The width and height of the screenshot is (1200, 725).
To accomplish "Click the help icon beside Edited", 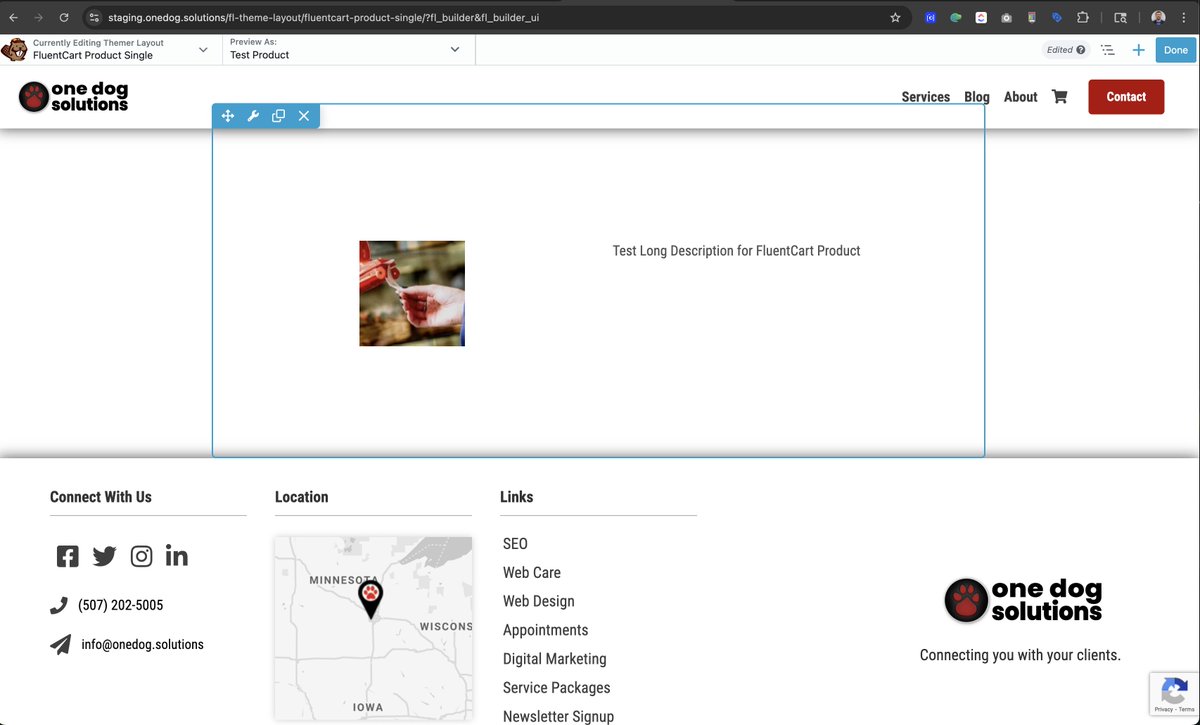I will 1080,50.
